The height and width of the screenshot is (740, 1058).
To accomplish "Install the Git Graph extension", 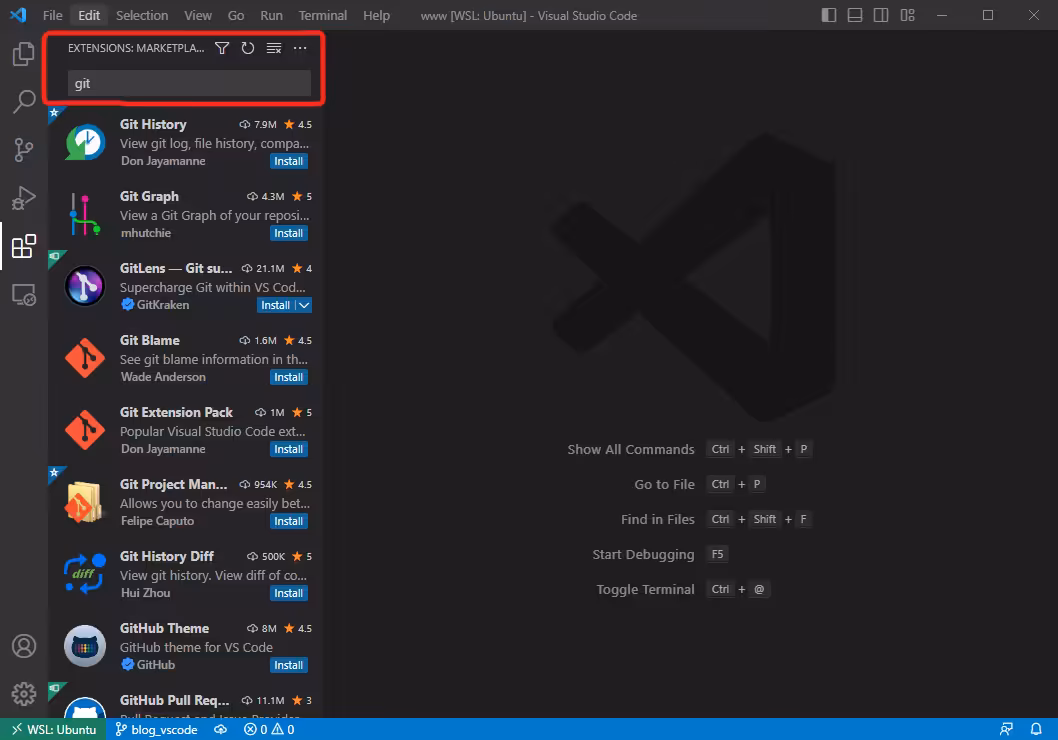I will coord(289,233).
